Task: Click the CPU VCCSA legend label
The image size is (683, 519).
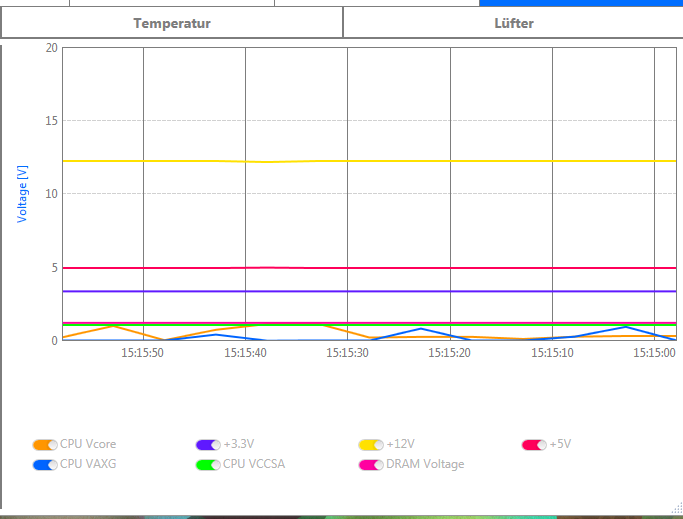Action: point(254,464)
